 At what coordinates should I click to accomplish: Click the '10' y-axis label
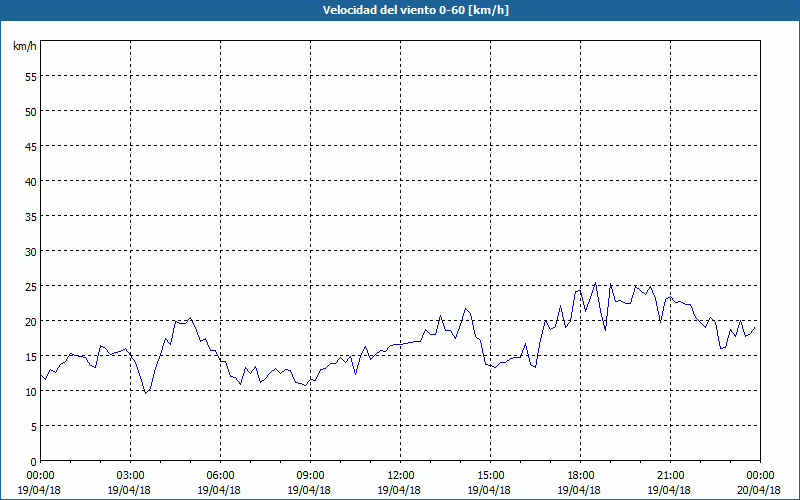31,392
